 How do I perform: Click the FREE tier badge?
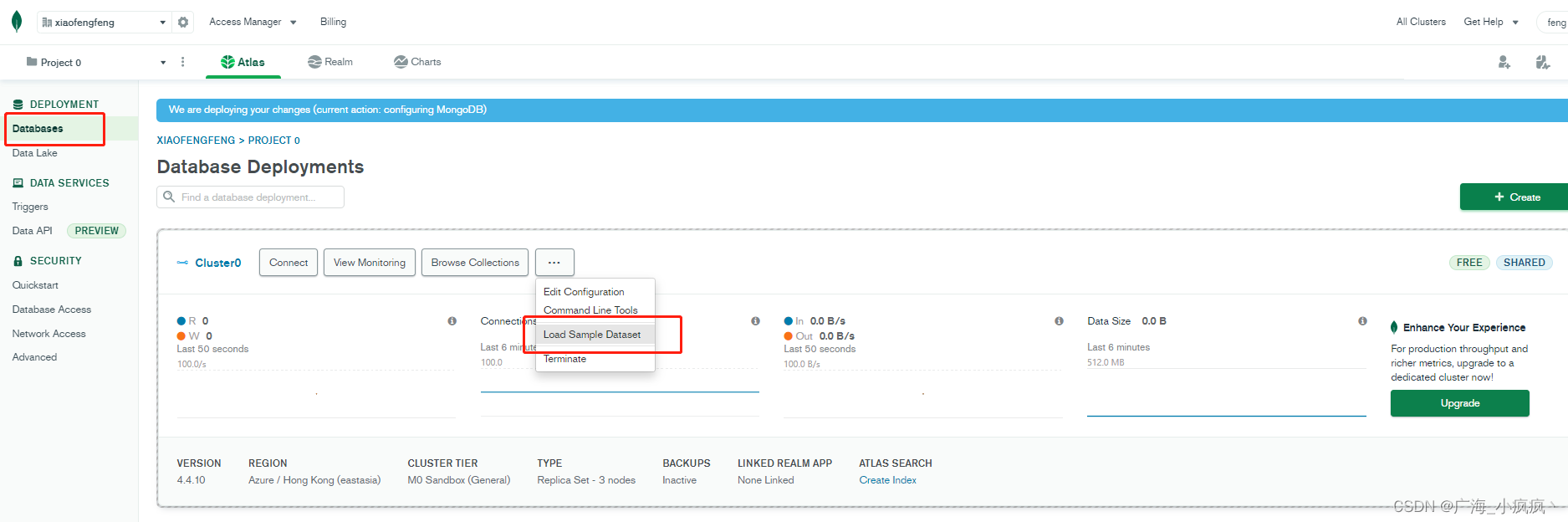click(x=1469, y=263)
